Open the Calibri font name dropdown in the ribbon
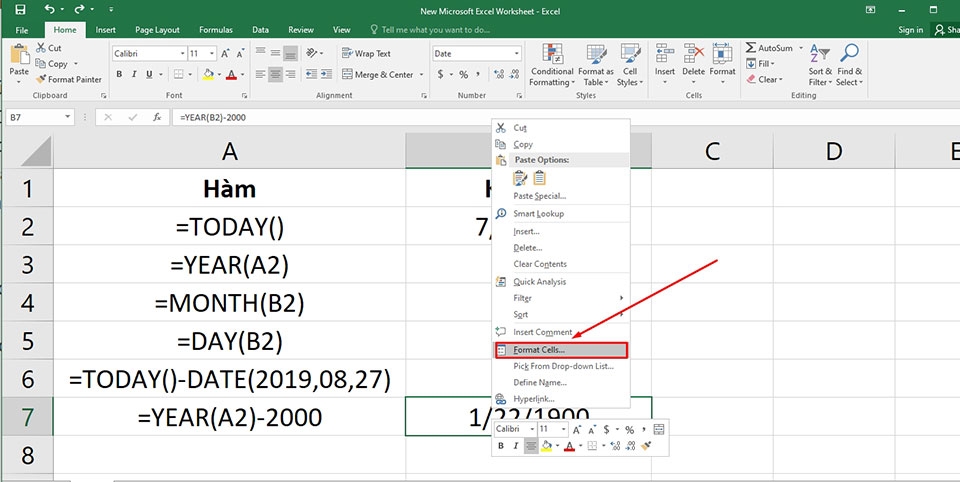The width and height of the screenshot is (960, 482). (182, 54)
